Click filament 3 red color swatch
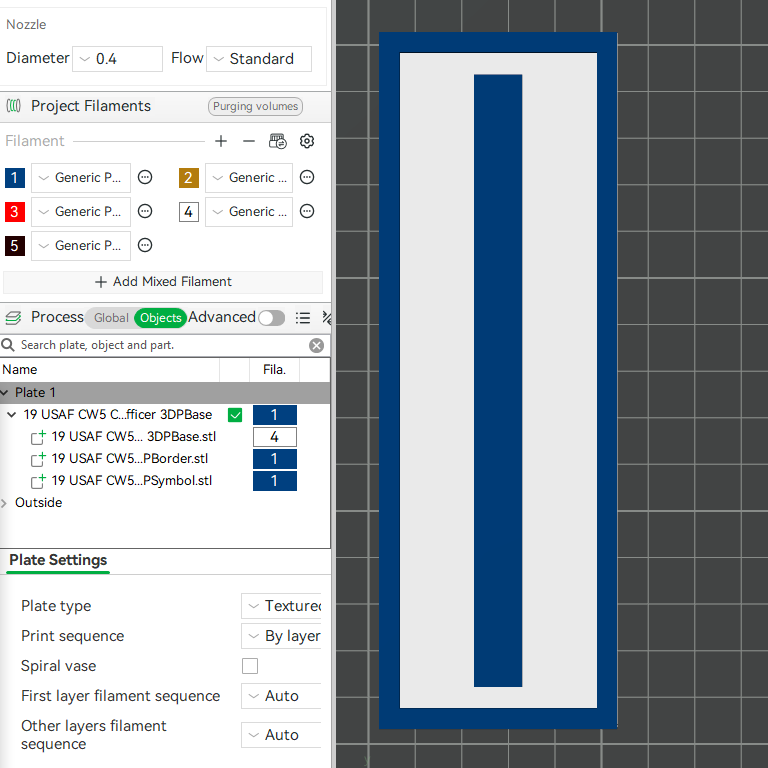 (x=15, y=212)
